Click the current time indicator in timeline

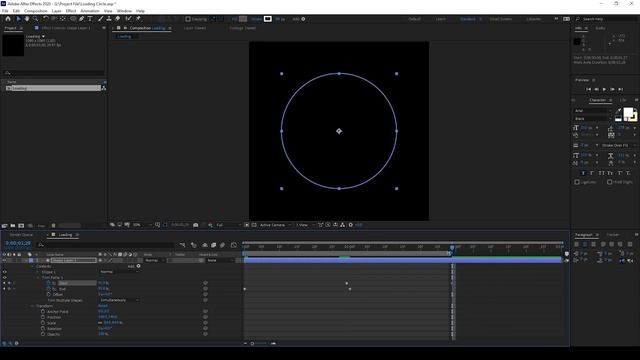(x=452, y=247)
